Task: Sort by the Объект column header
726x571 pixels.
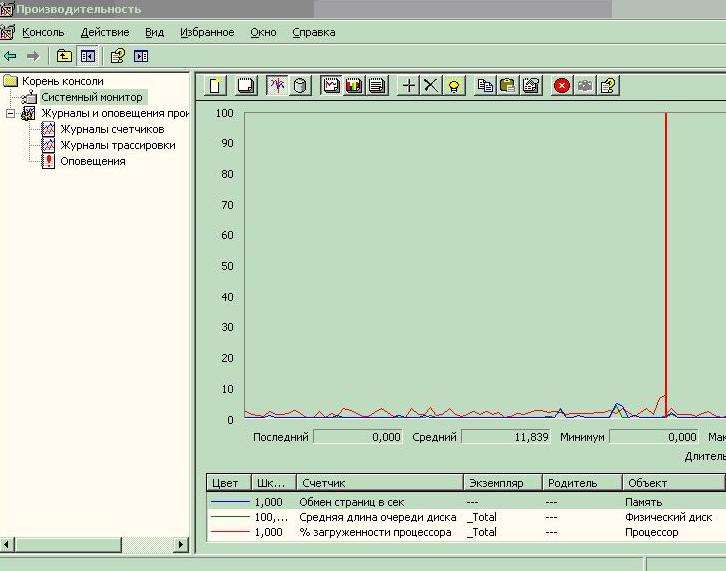Action: tap(674, 483)
